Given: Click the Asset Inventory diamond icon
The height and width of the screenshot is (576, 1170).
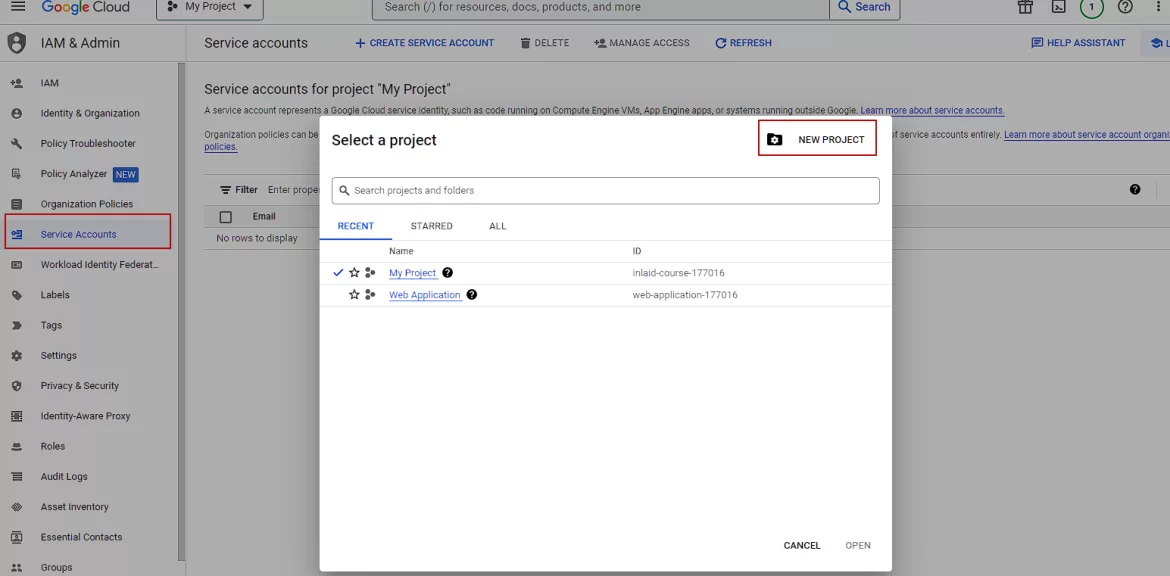Looking at the screenshot, I should click(x=16, y=507).
